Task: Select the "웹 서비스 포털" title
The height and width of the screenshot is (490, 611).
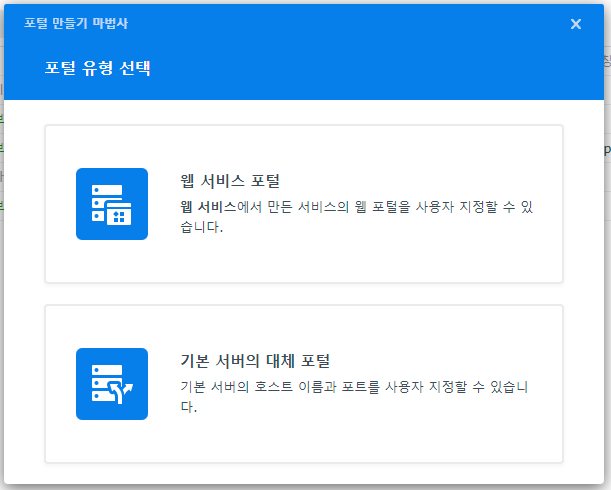Action: click(229, 181)
